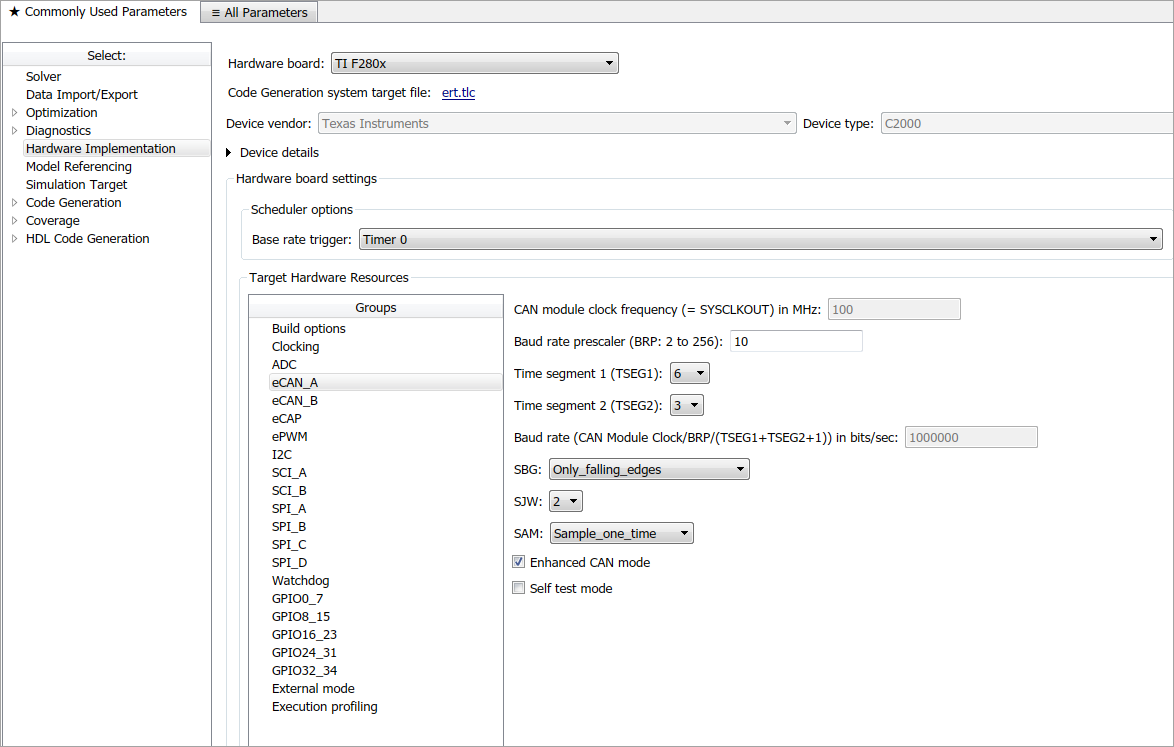This screenshot has width=1174, height=747.
Task: Expand the Device details section
Action: click(x=229, y=153)
